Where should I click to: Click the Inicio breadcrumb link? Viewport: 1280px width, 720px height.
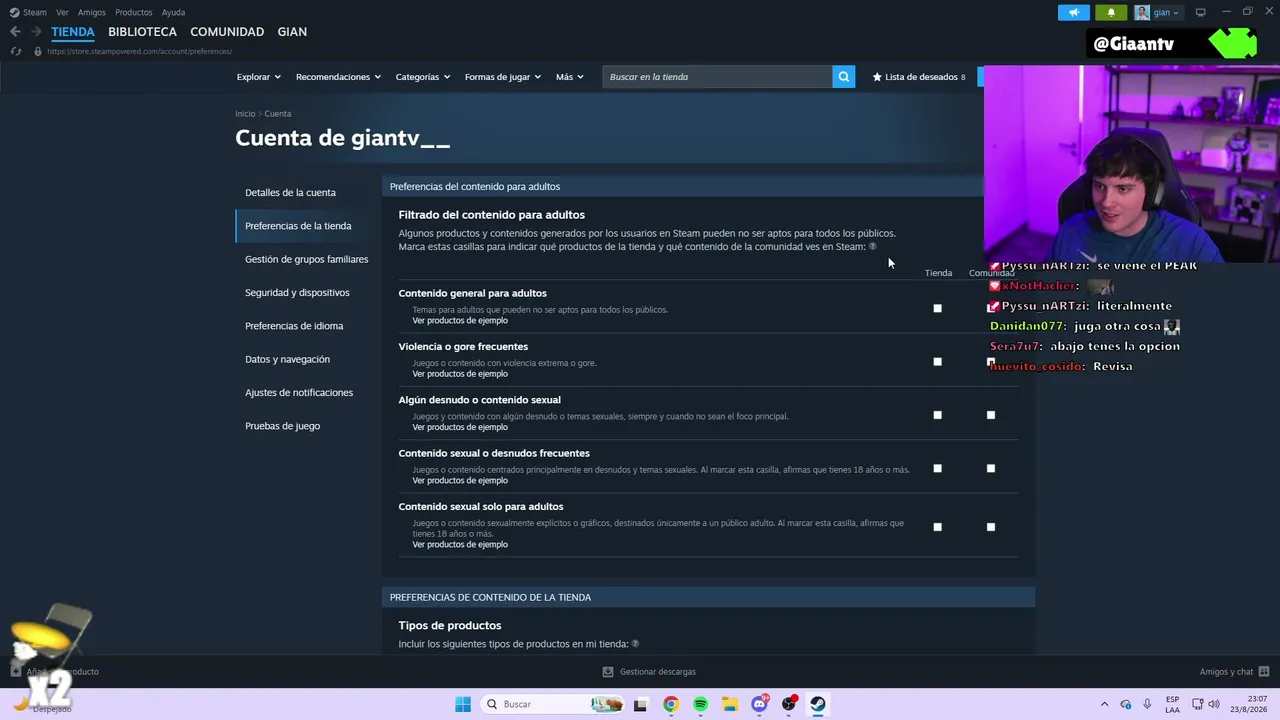245,114
